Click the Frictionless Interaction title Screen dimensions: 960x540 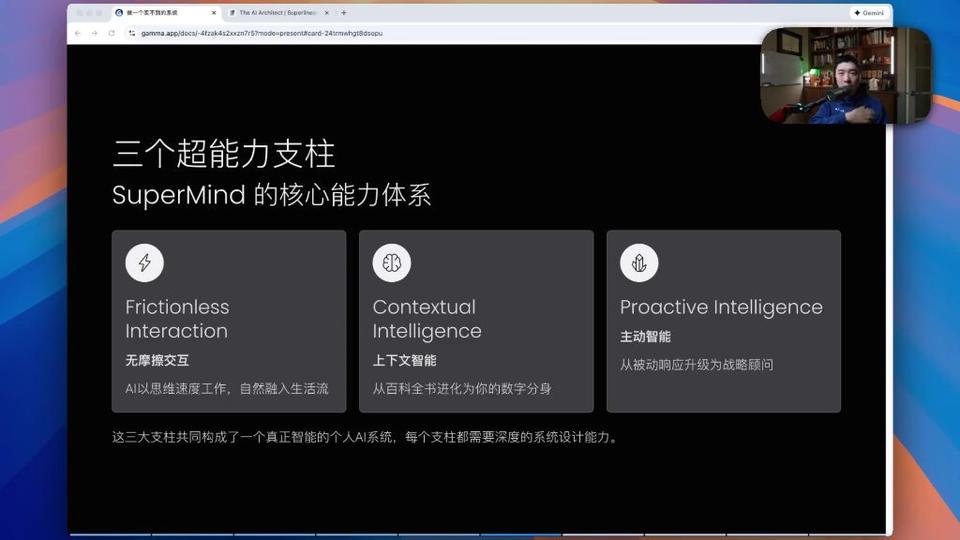(x=178, y=318)
